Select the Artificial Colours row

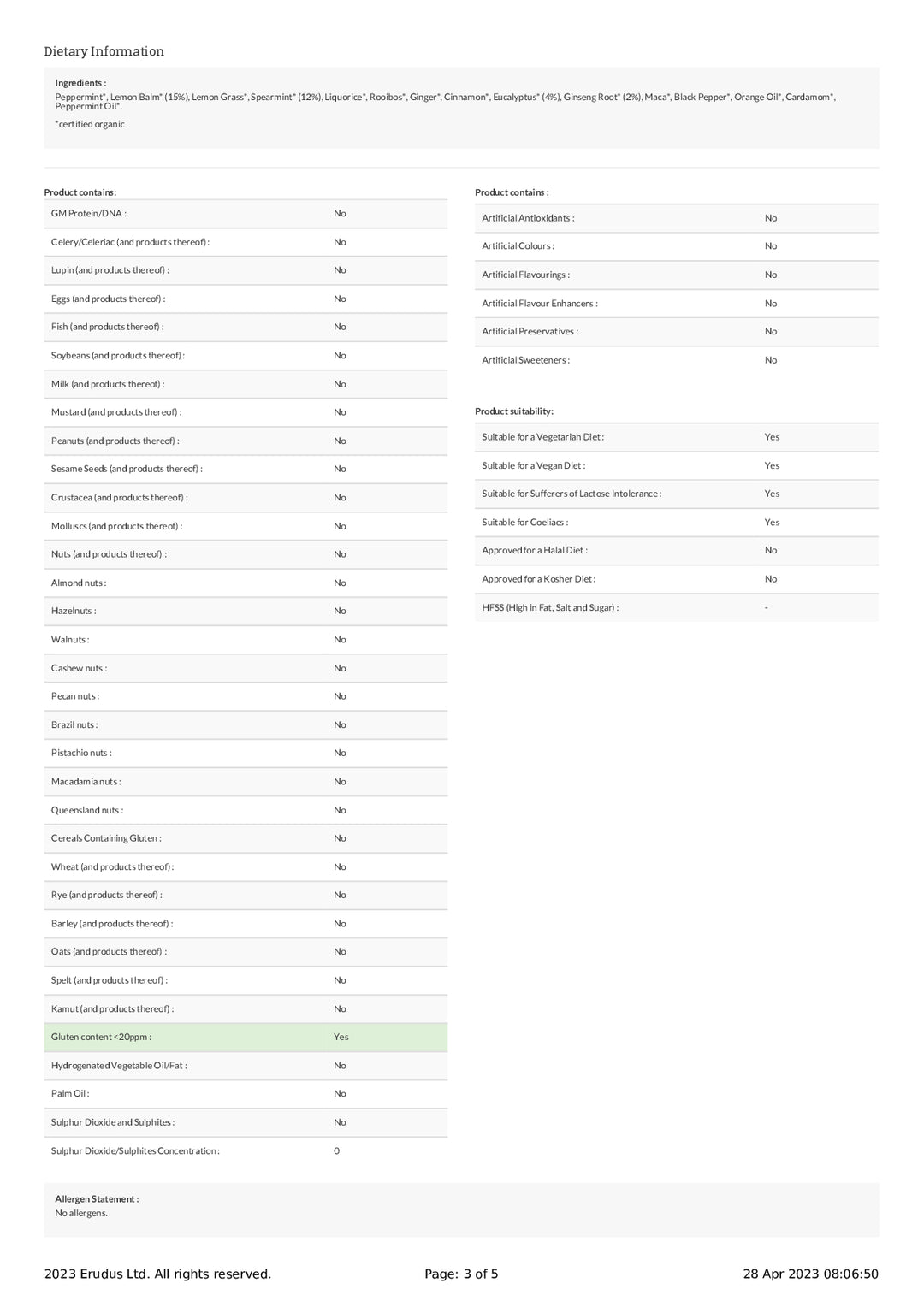pyautogui.click(x=676, y=246)
